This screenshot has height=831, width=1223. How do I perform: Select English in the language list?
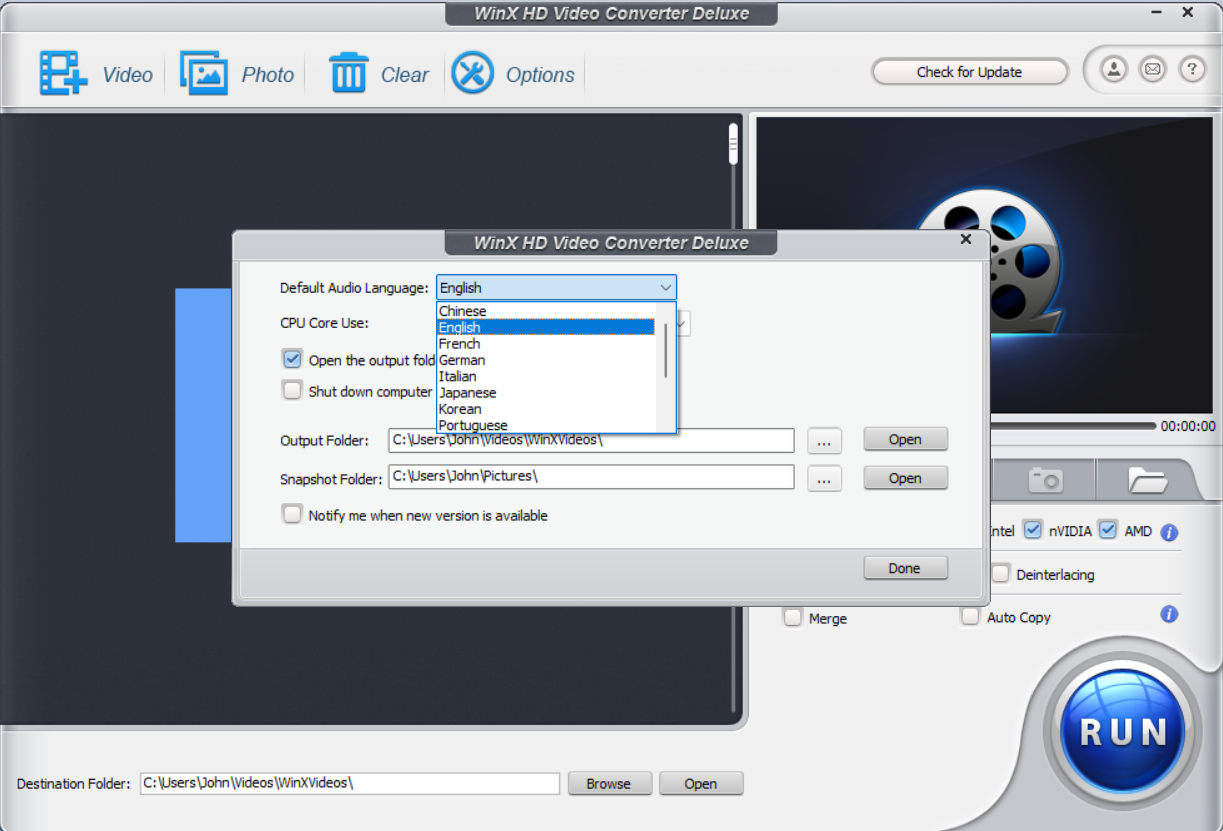(545, 327)
